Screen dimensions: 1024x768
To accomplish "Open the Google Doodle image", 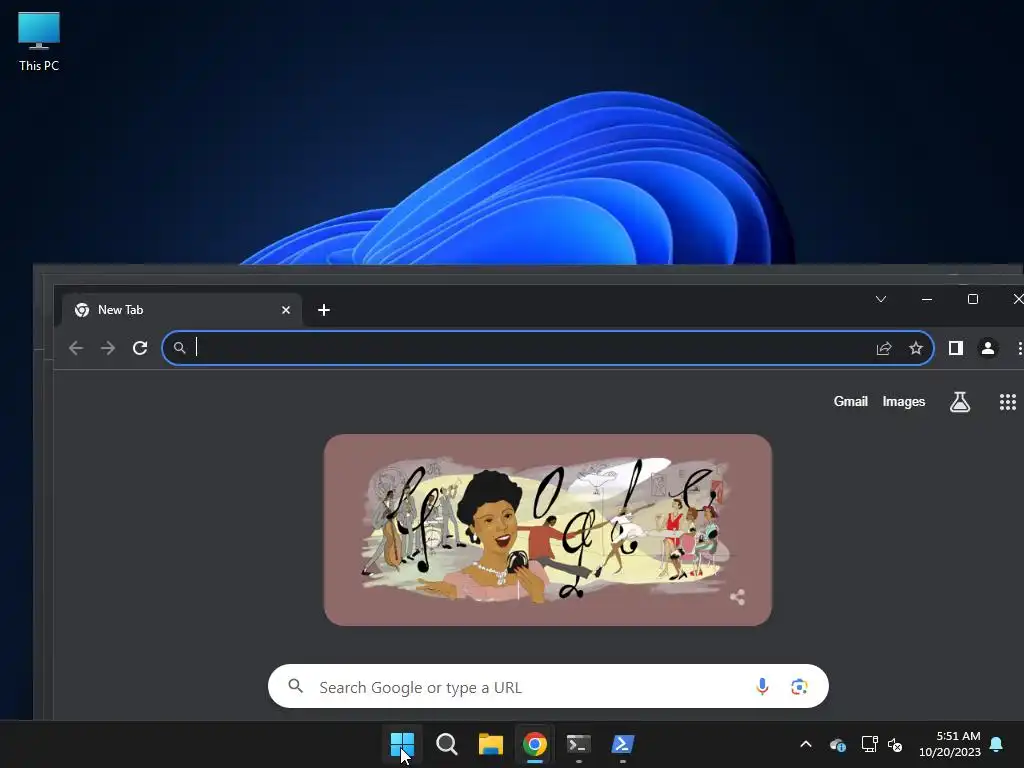I will pyautogui.click(x=547, y=530).
